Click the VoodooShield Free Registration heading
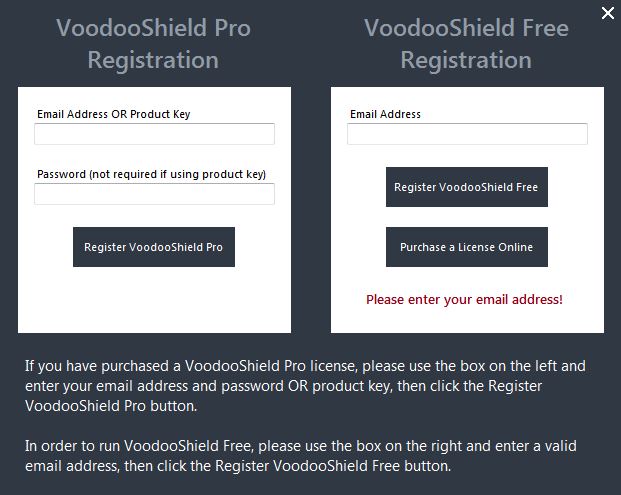 (x=466, y=44)
